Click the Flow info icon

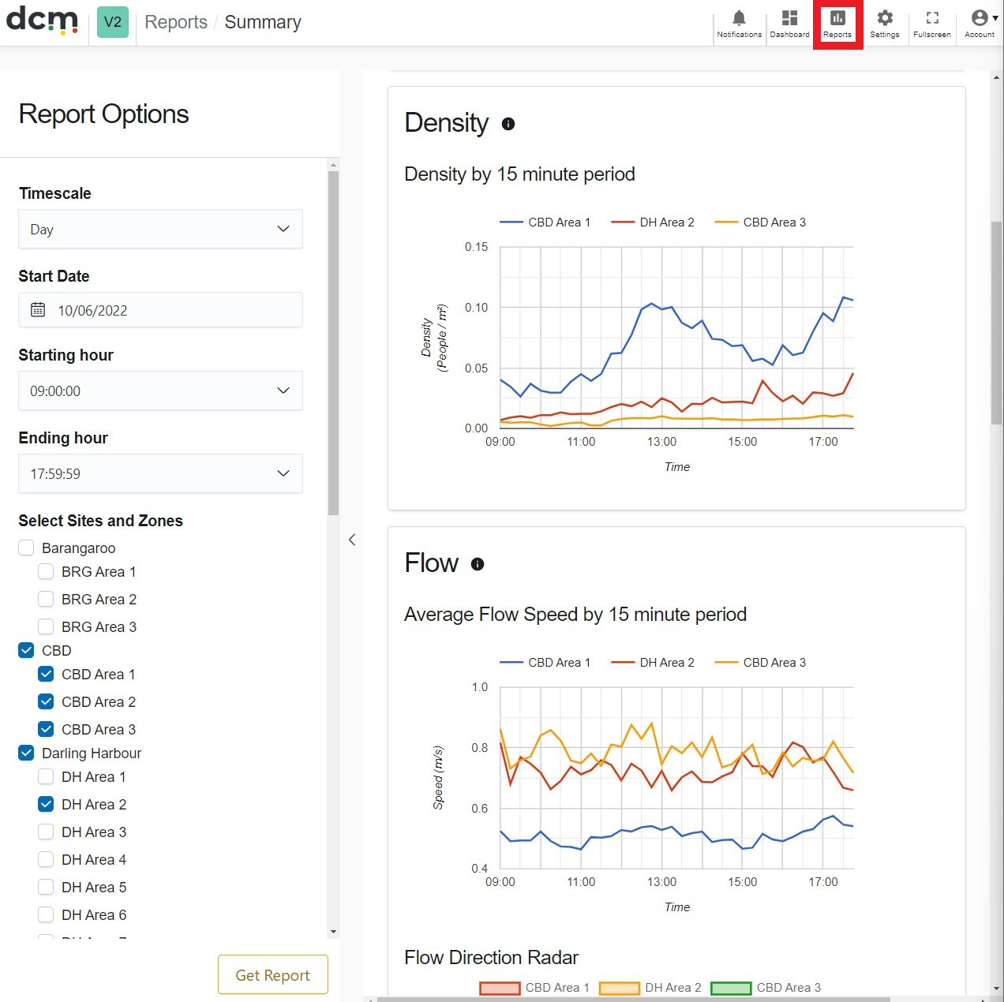[x=477, y=564]
